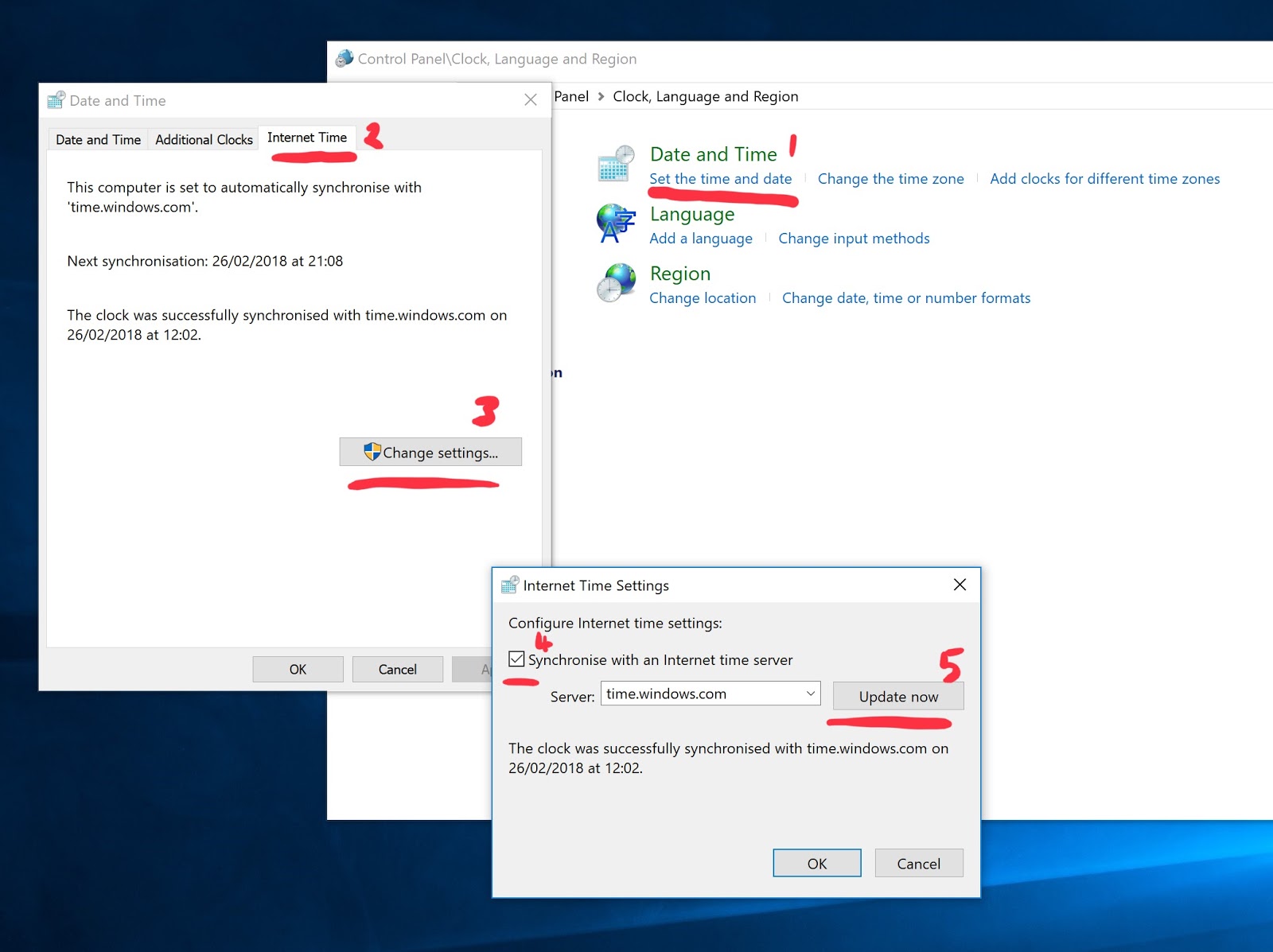Select the Internet Time tab
This screenshot has width=1273, height=952.
pos(307,138)
